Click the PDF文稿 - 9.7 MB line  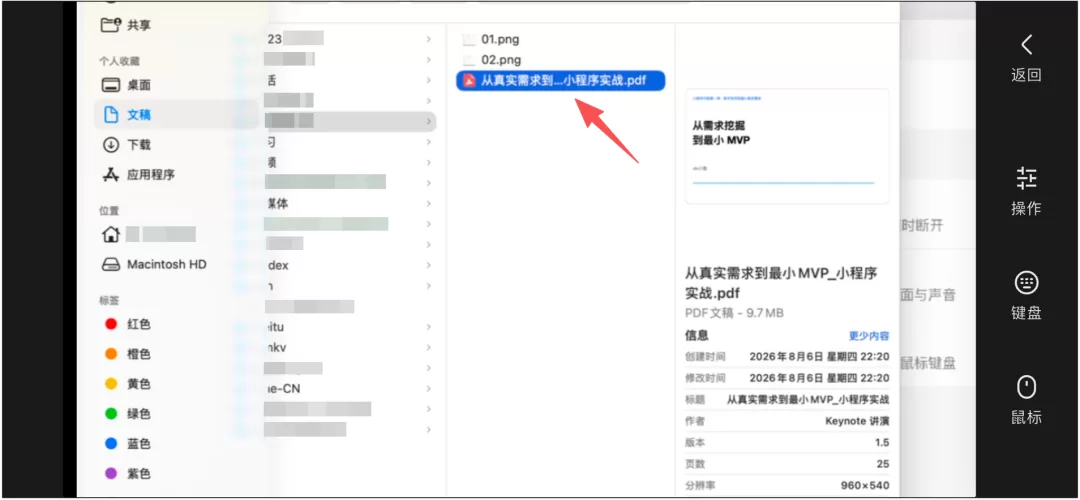point(734,313)
